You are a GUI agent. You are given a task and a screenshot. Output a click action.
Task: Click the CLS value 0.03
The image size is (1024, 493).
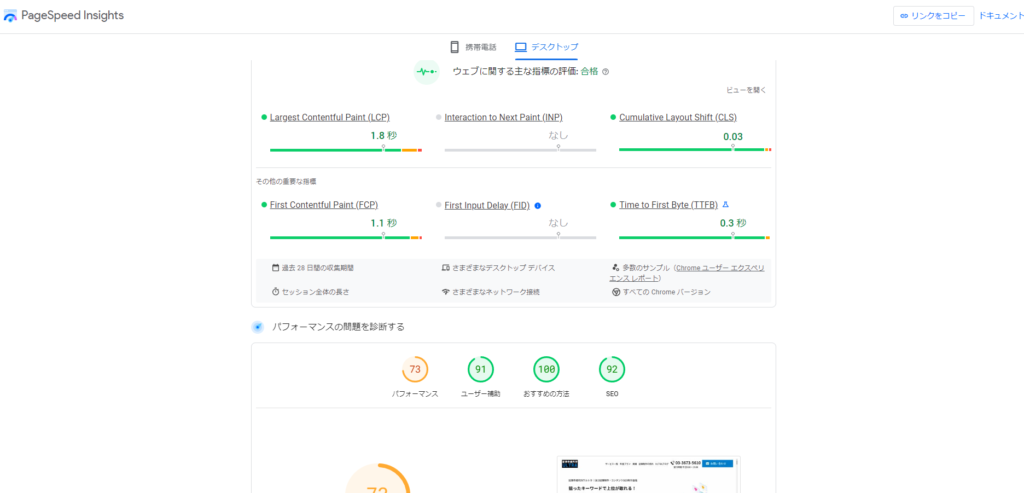click(x=733, y=136)
